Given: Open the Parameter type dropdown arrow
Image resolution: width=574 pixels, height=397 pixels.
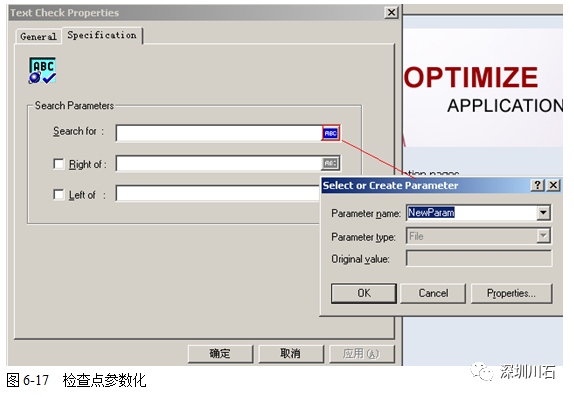Looking at the screenshot, I should 543,236.
